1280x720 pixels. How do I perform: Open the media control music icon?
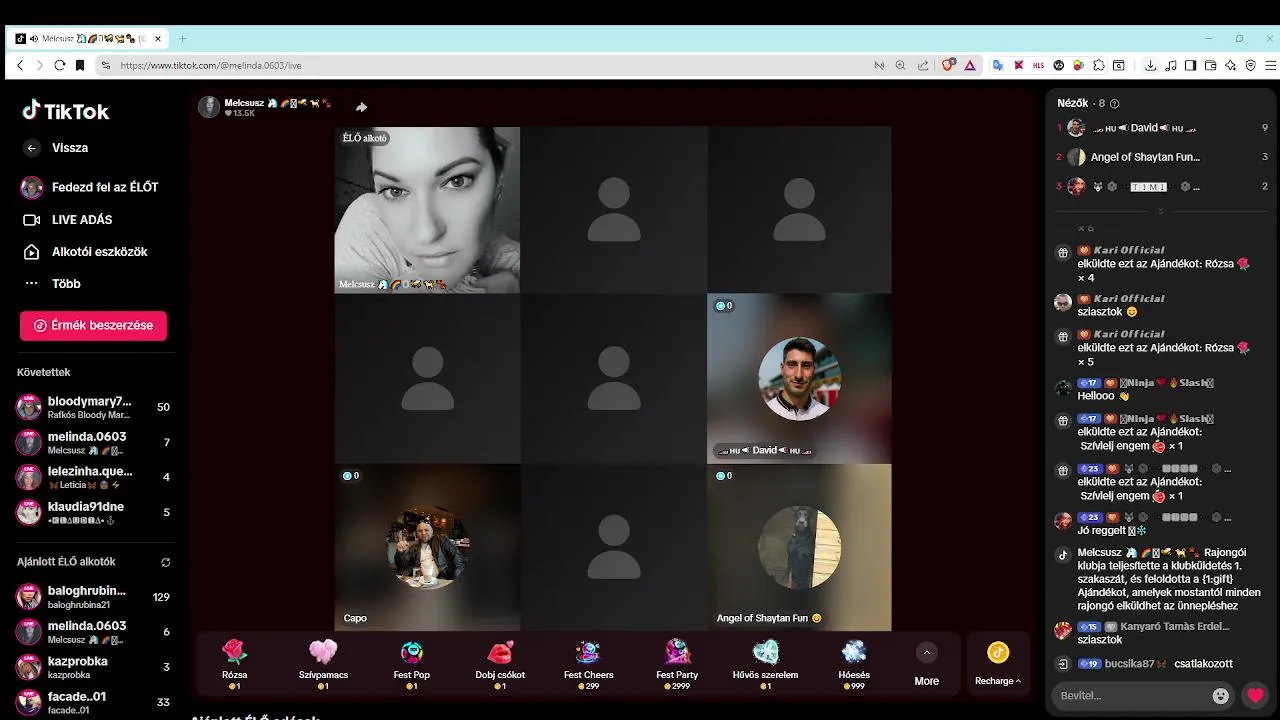pos(1171,65)
